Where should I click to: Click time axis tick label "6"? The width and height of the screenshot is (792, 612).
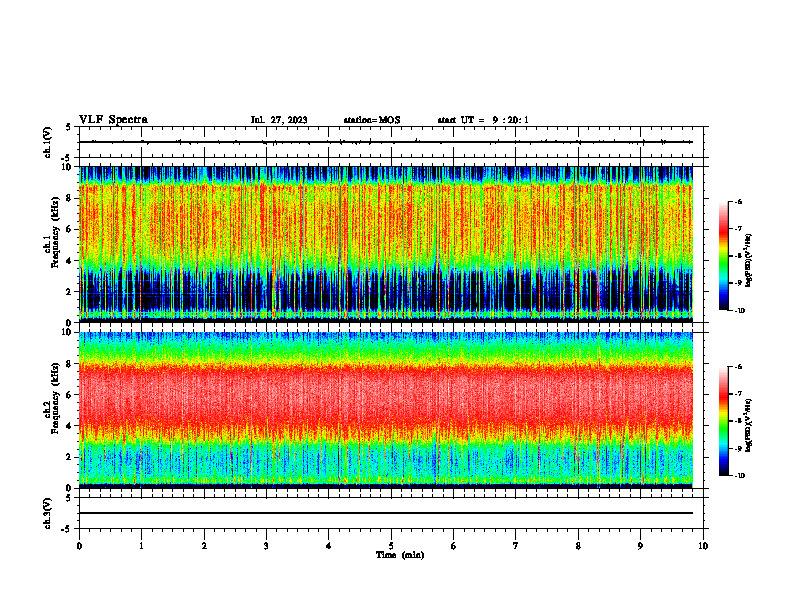pos(453,546)
